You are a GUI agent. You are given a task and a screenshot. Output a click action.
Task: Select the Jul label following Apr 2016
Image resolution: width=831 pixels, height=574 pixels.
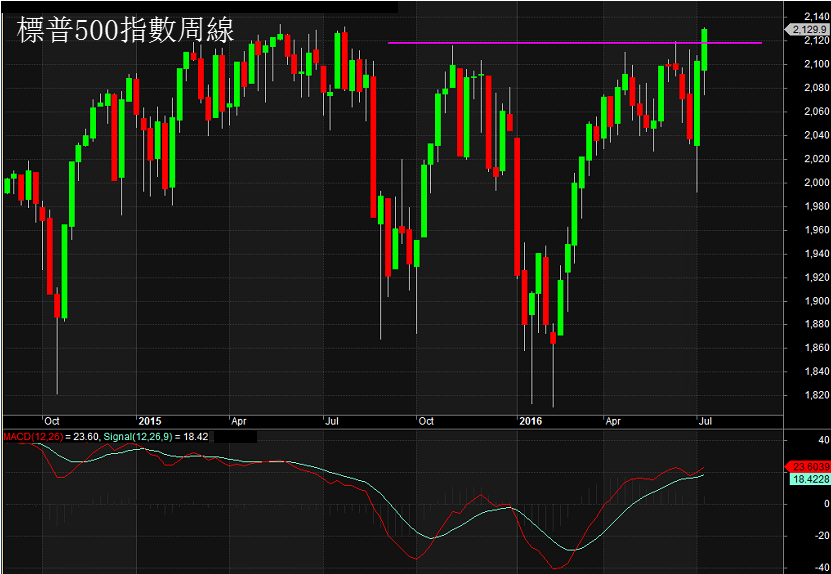705,421
